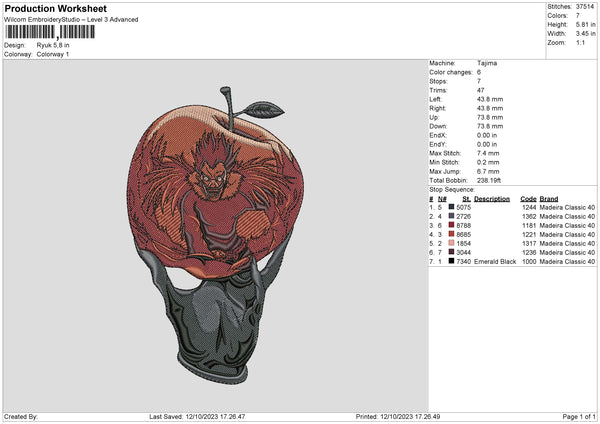The width and height of the screenshot is (600, 424).
Task: Click the Min Stitch value 0.2 mm
Action: (x=488, y=162)
